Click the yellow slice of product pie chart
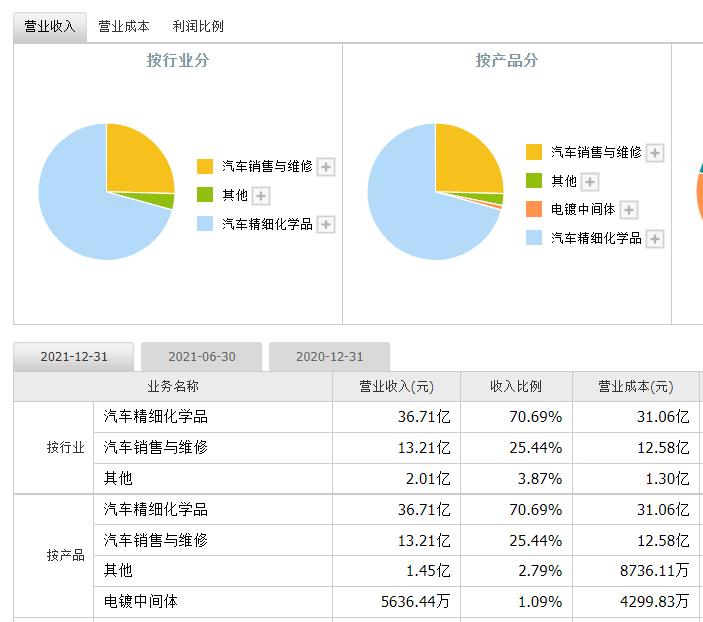This screenshot has width=703, height=622. (x=465, y=160)
